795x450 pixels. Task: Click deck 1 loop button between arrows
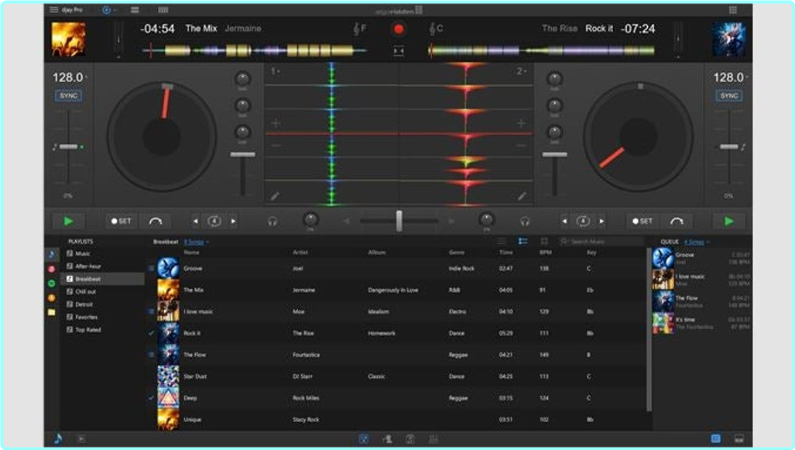point(214,221)
